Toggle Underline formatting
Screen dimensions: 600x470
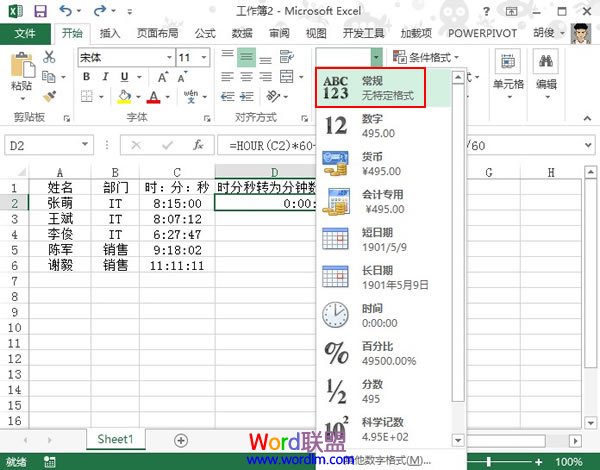(124, 77)
